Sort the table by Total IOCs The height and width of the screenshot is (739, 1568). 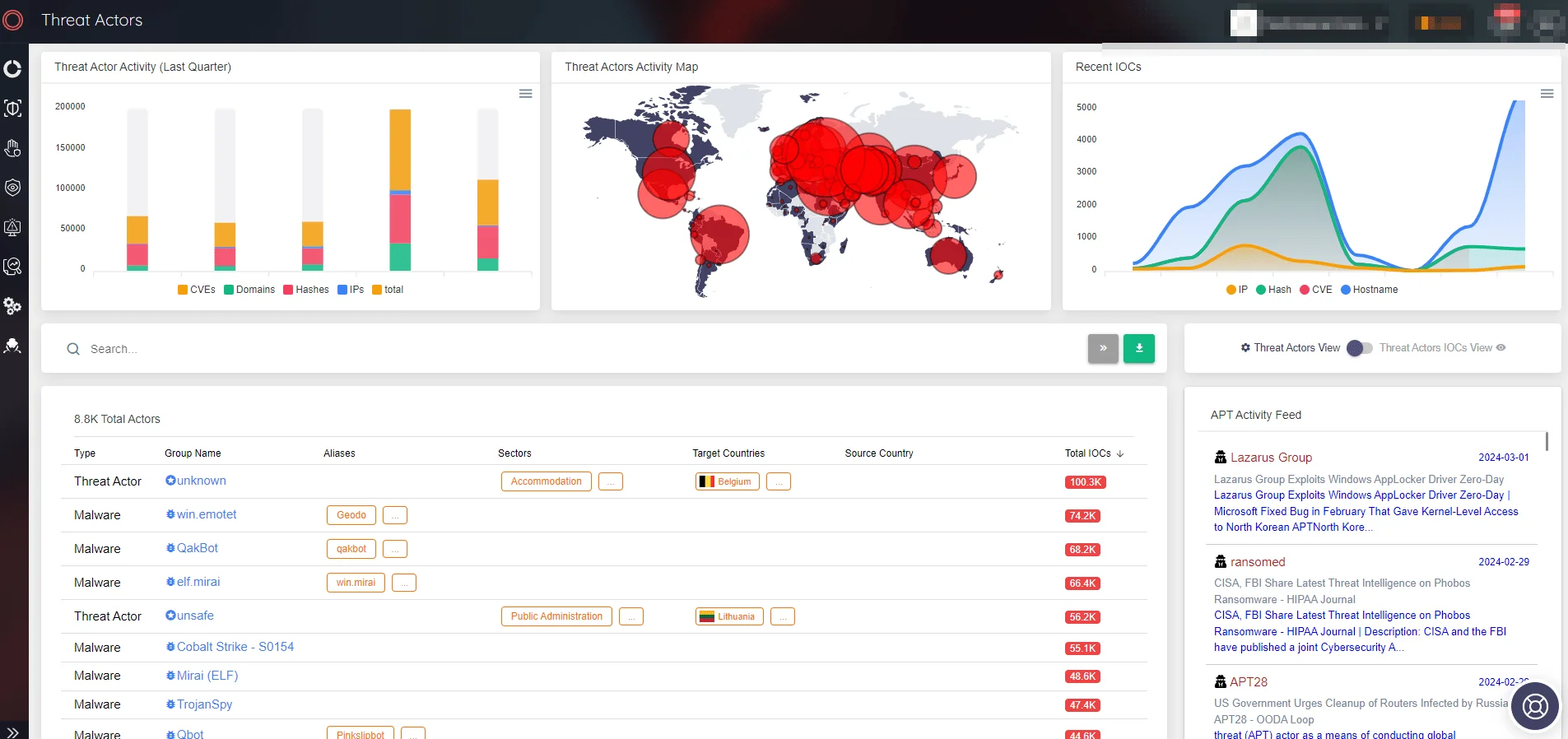click(x=1094, y=453)
